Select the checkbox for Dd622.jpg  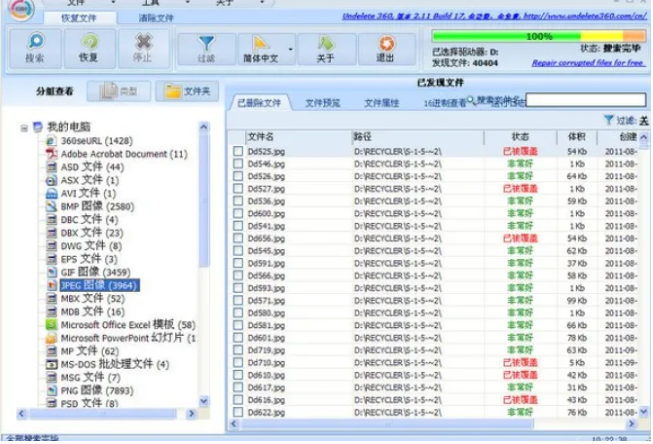click(238, 412)
